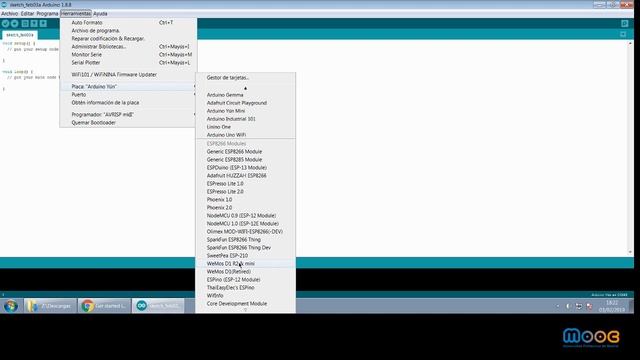640x360 pixels.
Task: Click the taskbar clock
Action: coord(612,306)
